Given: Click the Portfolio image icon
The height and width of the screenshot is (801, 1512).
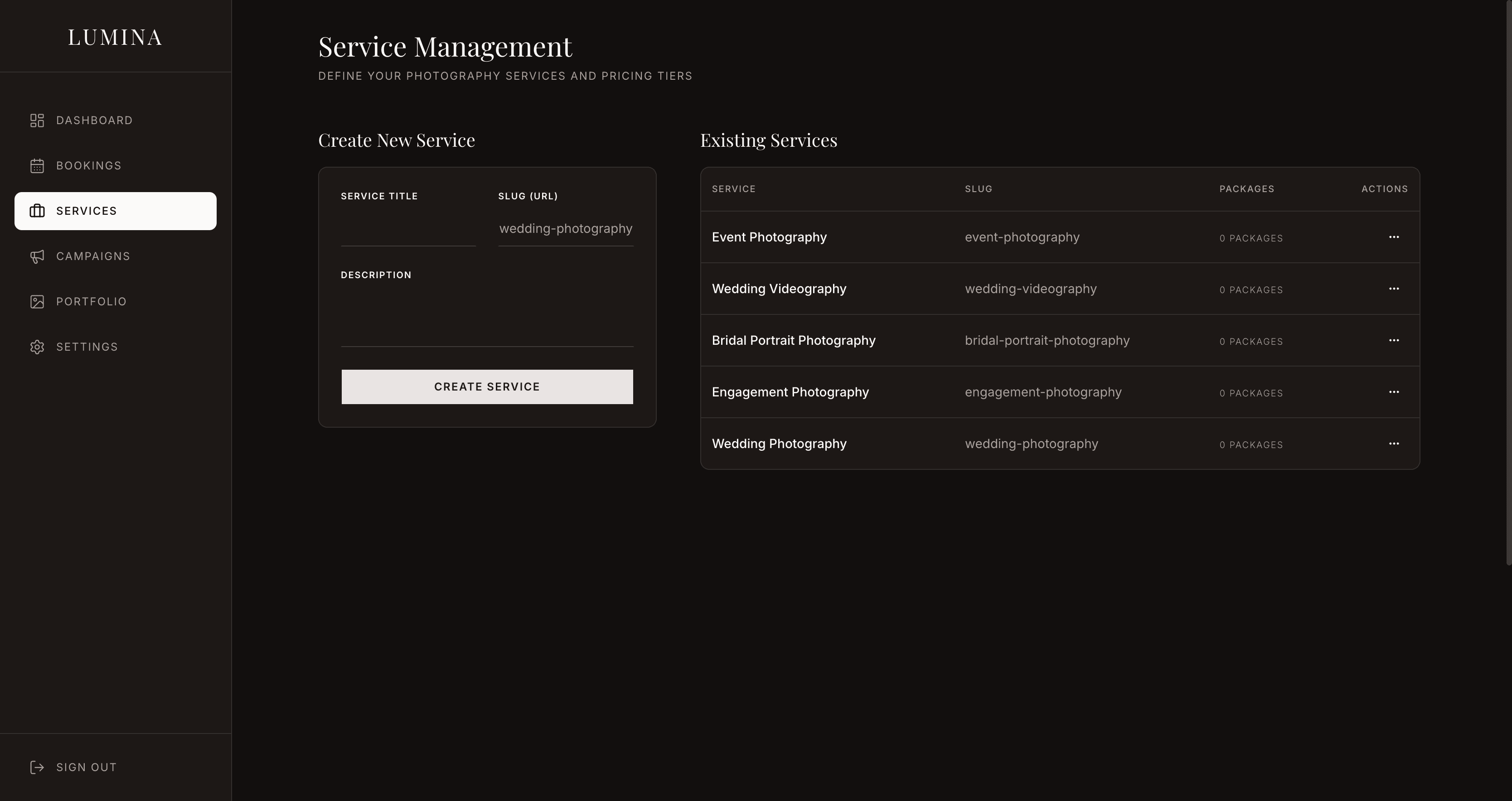Looking at the screenshot, I should (37, 302).
